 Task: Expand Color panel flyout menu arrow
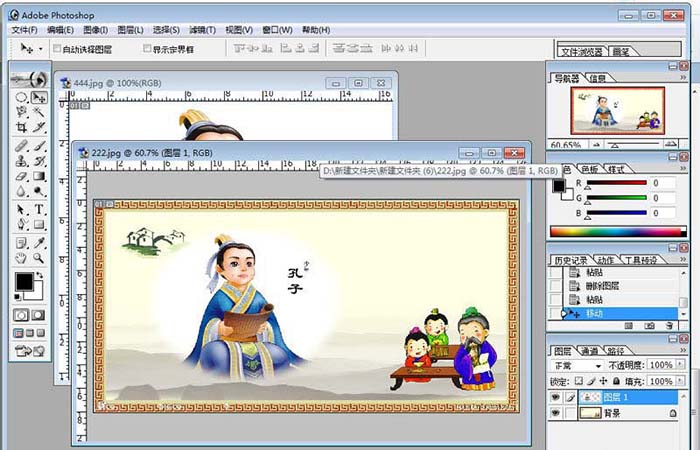[683, 168]
